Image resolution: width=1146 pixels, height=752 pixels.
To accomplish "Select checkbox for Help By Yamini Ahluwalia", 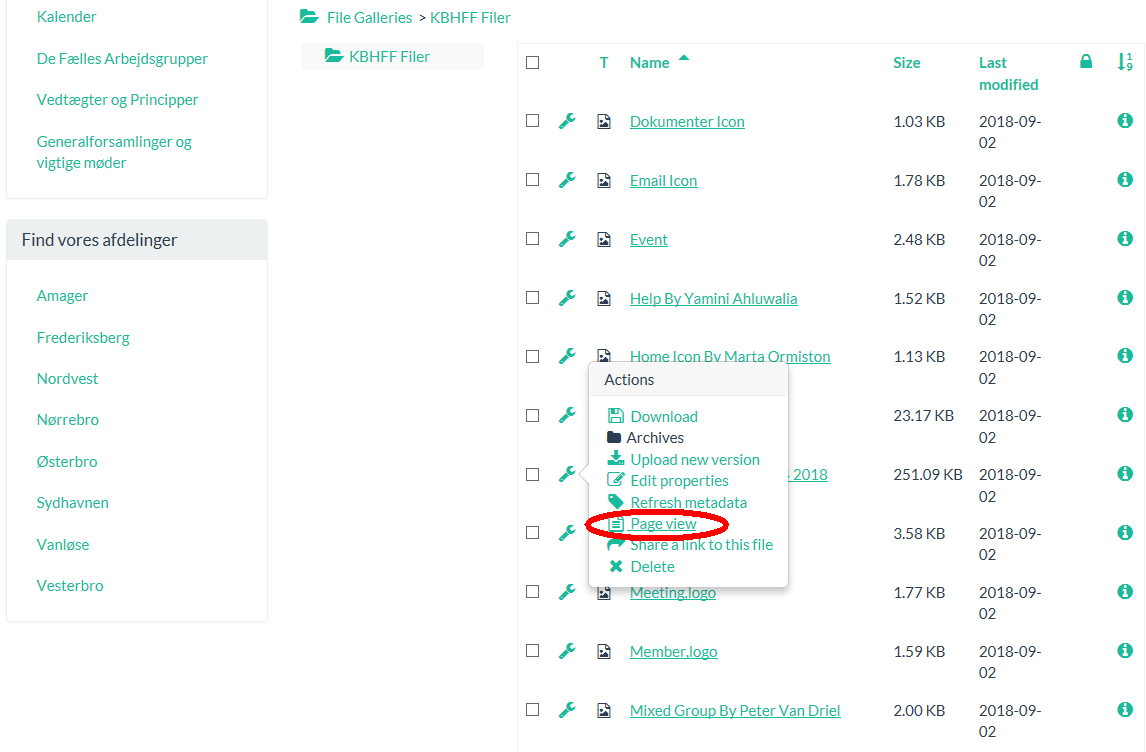I will (533, 298).
